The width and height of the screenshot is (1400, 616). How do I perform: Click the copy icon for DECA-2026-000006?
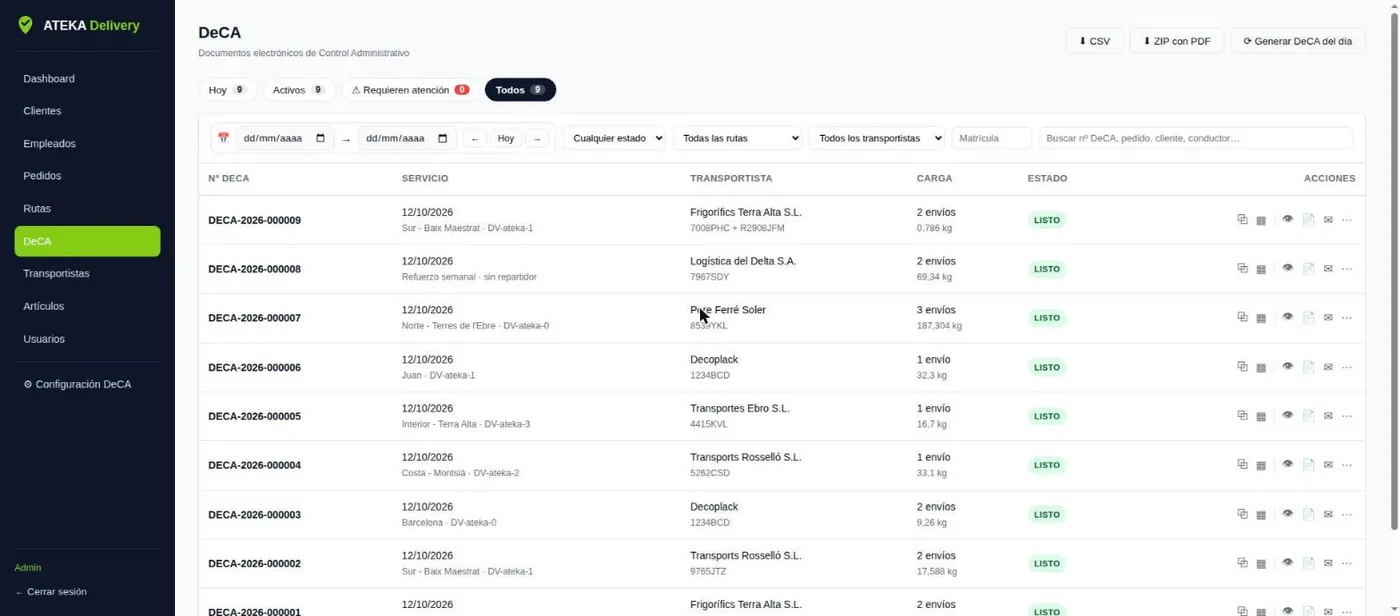click(x=1242, y=367)
